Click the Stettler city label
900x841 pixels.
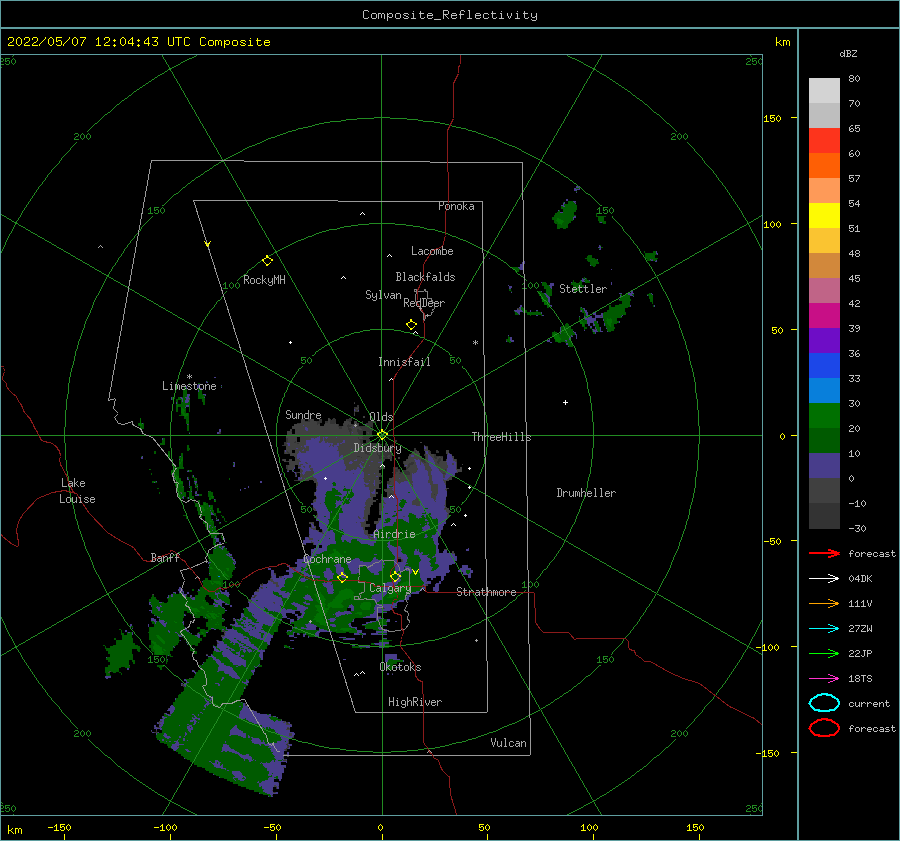click(583, 289)
